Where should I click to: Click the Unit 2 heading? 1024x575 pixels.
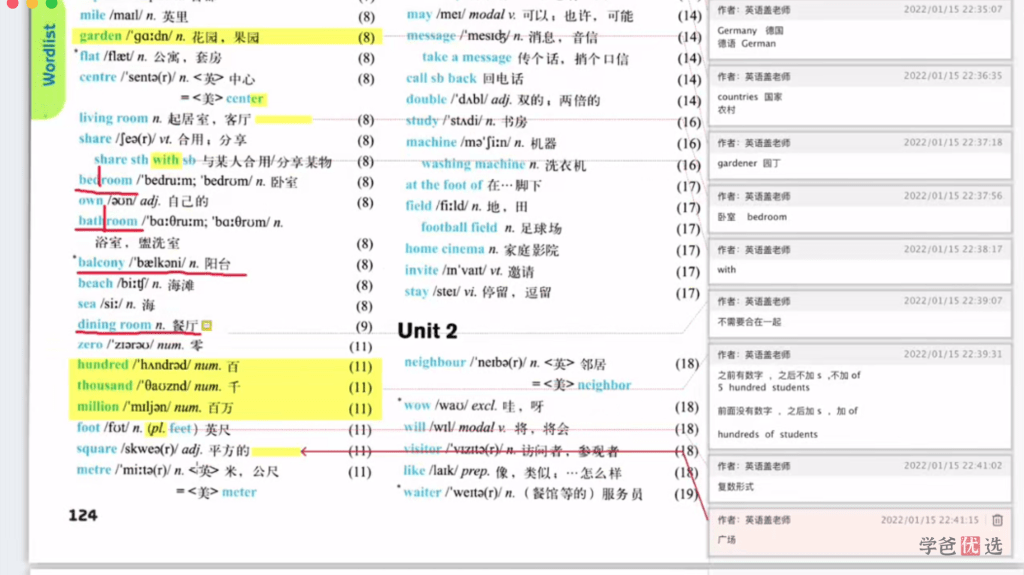pyautogui.click(x=428, y=331)
